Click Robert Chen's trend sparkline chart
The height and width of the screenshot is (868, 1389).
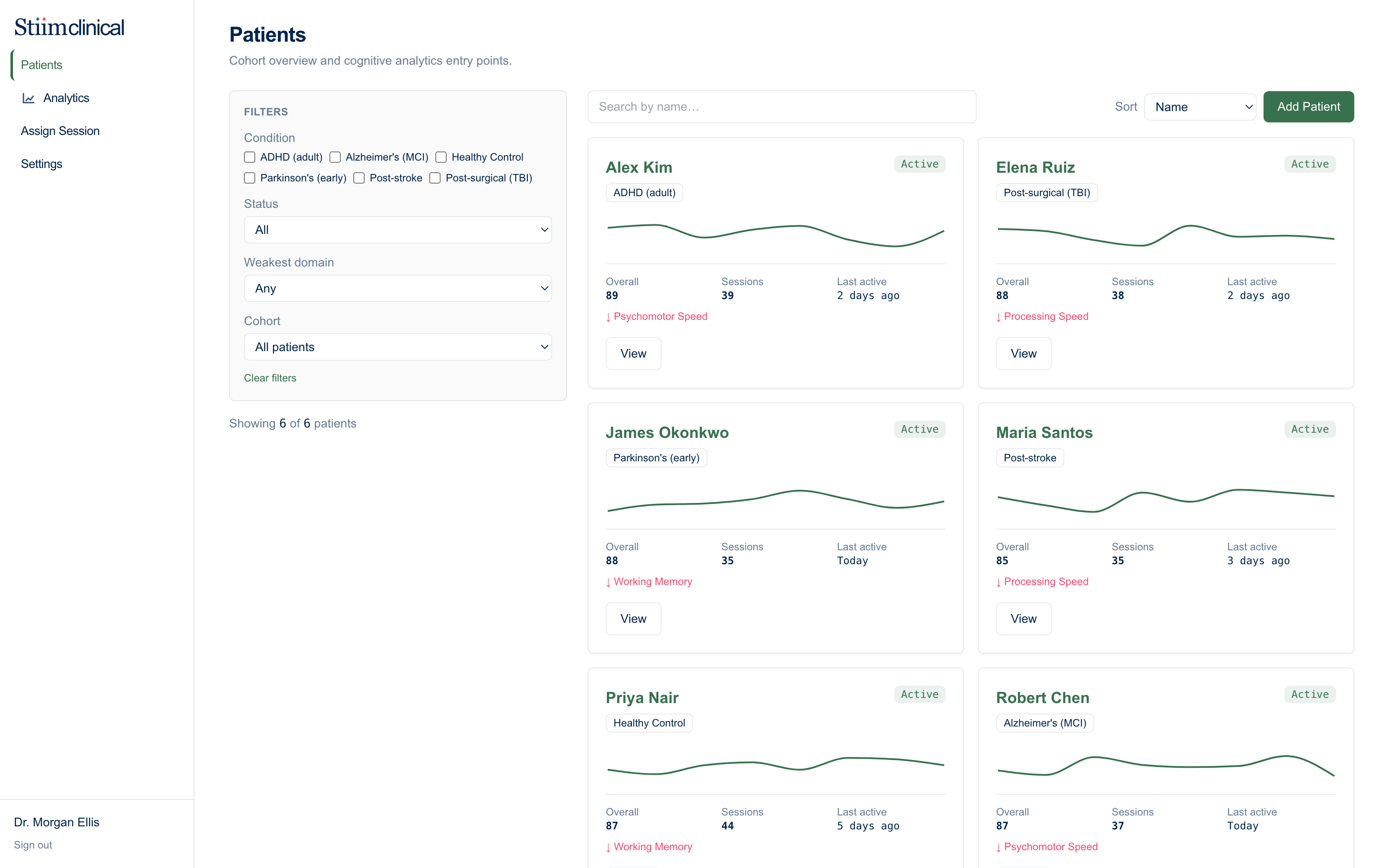[x=1166, y=766]
